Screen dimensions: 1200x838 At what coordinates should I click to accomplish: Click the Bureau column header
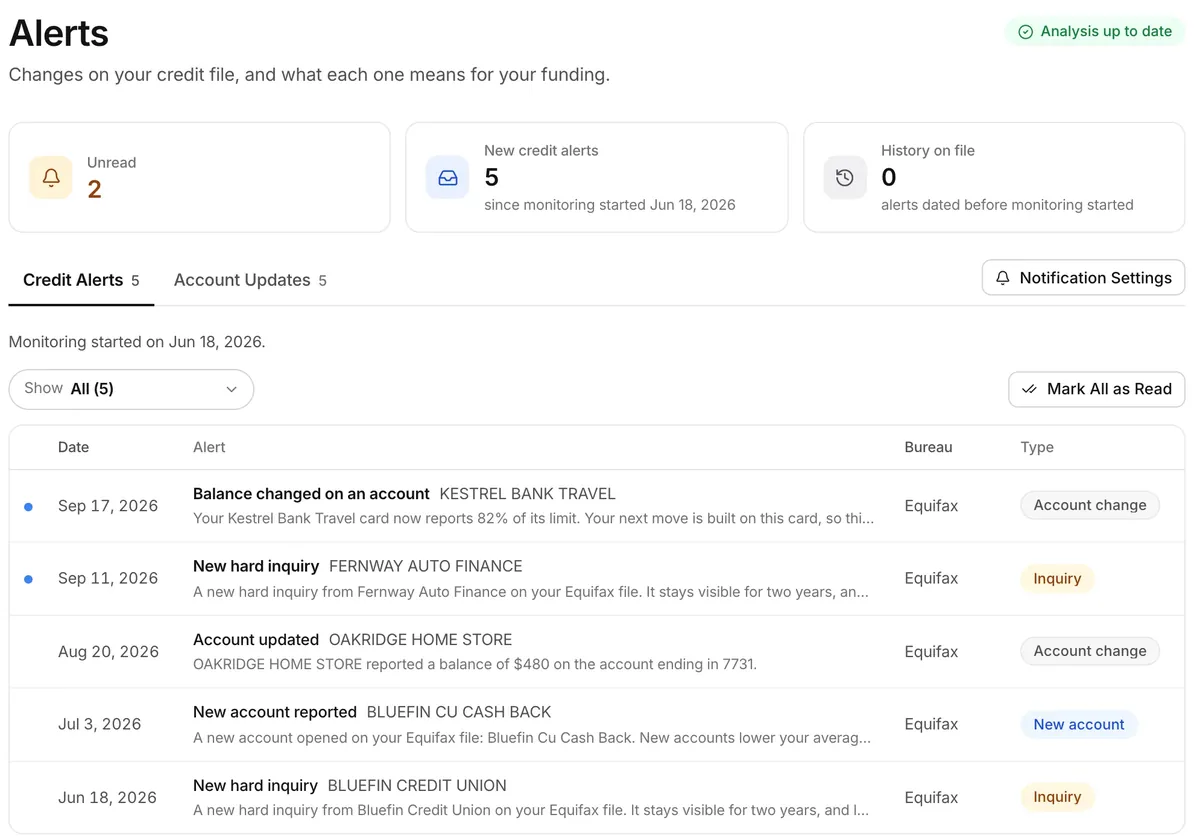click(928, 447)
